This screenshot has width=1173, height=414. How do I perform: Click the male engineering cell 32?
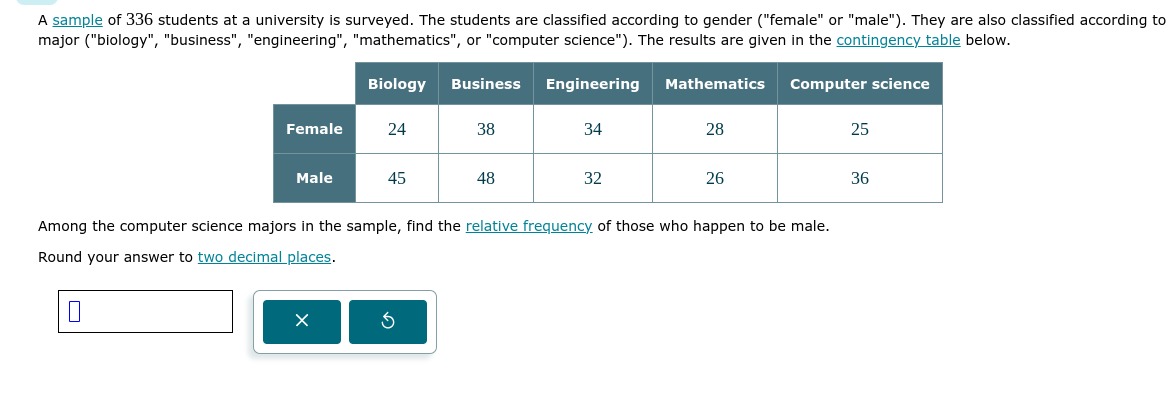coord(592,178)
